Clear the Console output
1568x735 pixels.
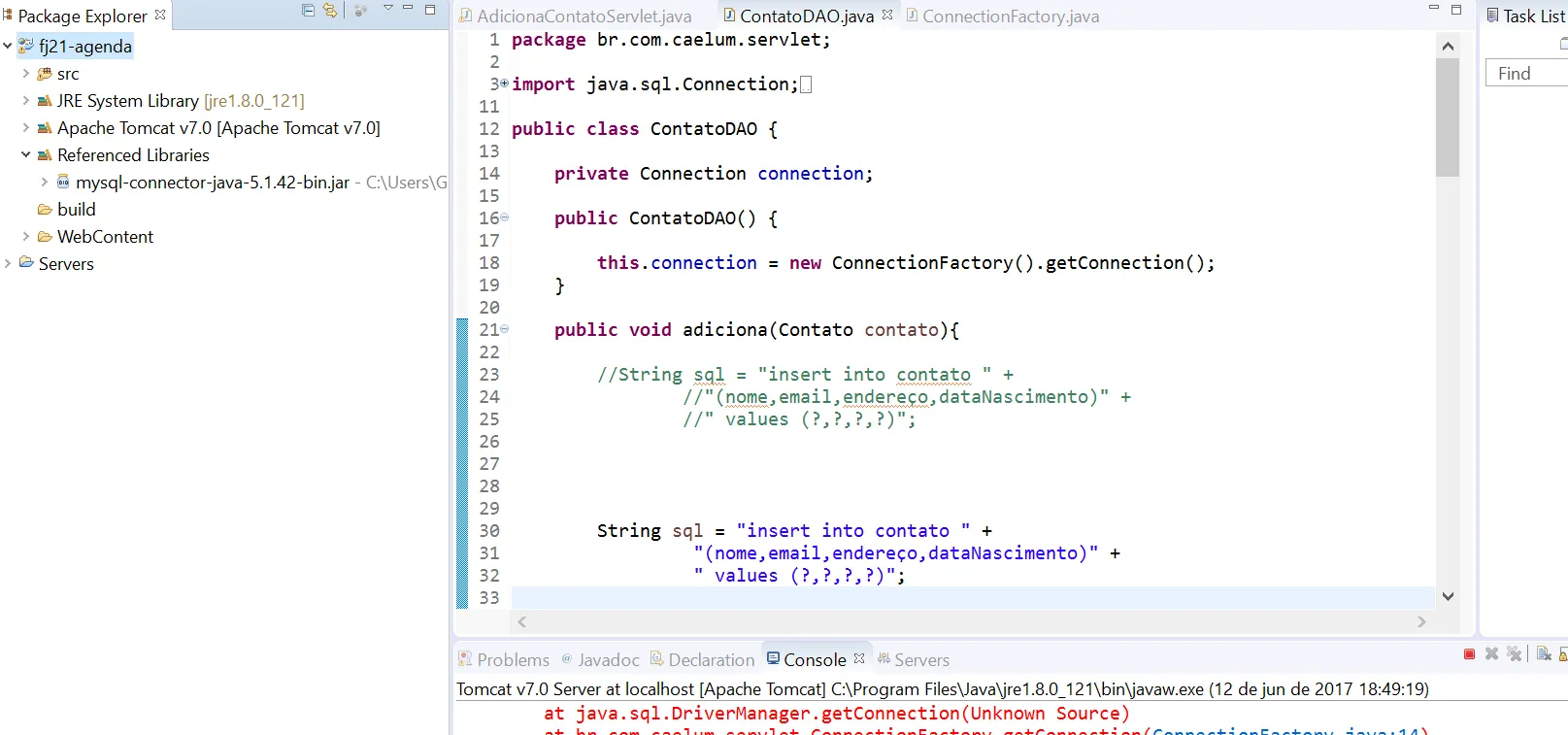pos(1544,654)
